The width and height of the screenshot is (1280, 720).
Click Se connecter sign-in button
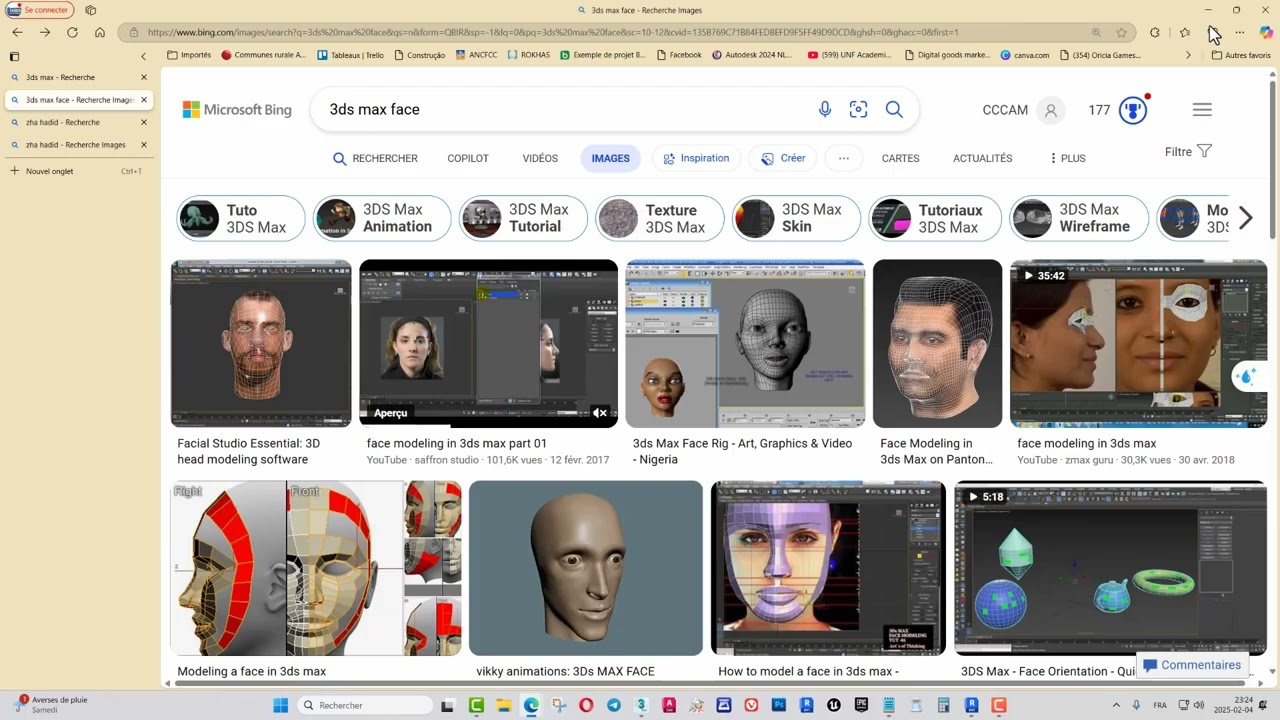40,10
